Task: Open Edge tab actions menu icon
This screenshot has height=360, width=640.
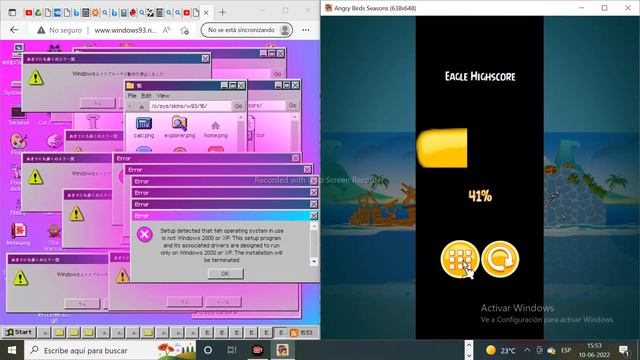Action: tap(12, 13)
